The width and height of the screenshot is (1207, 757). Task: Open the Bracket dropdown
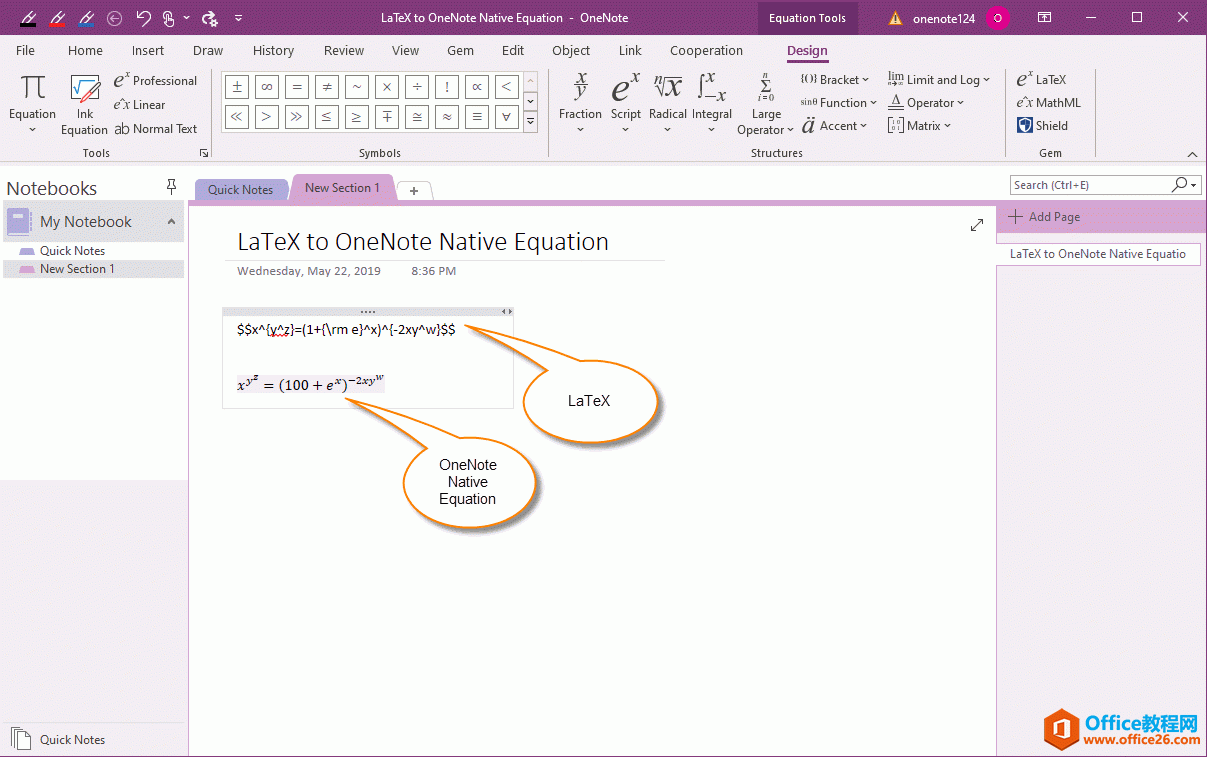pyautogui.click(x=833, y=78)
